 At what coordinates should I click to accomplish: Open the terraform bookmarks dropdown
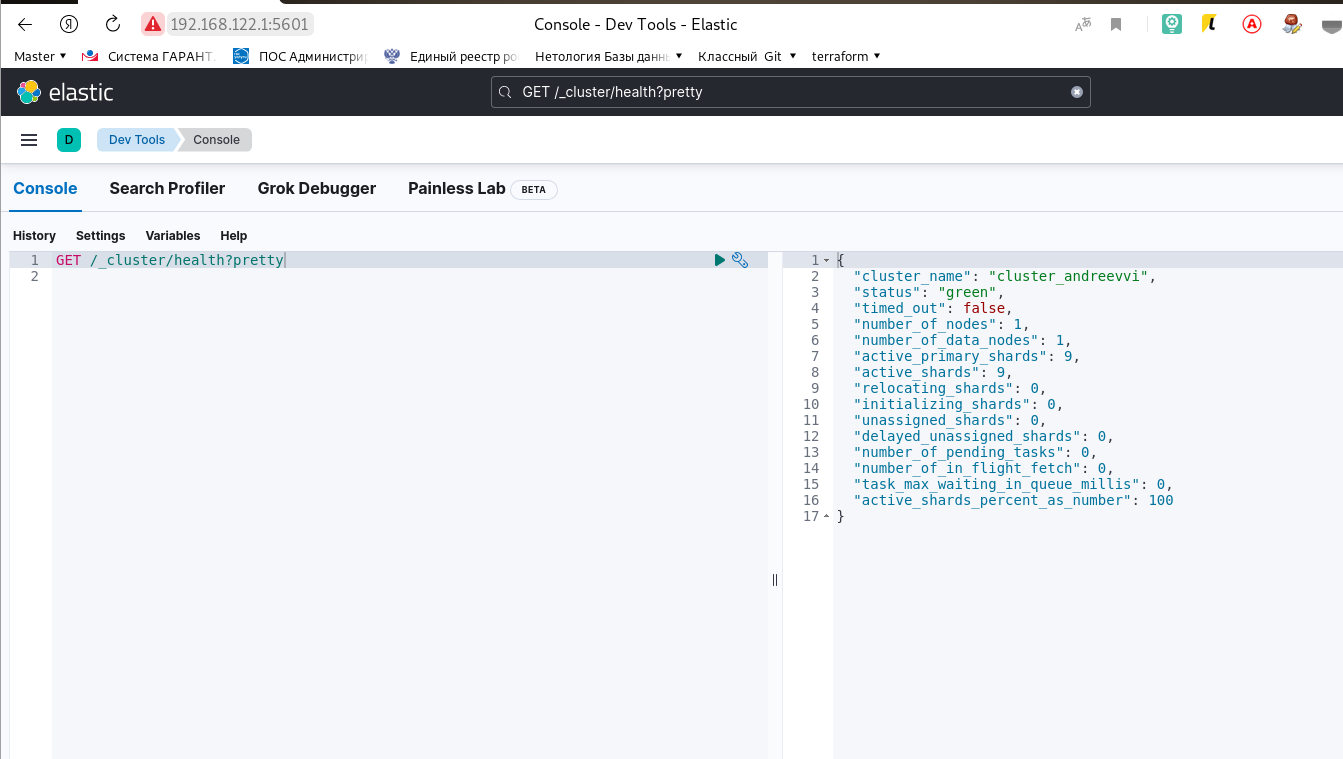pyautogui.click(x=845, y=56)
